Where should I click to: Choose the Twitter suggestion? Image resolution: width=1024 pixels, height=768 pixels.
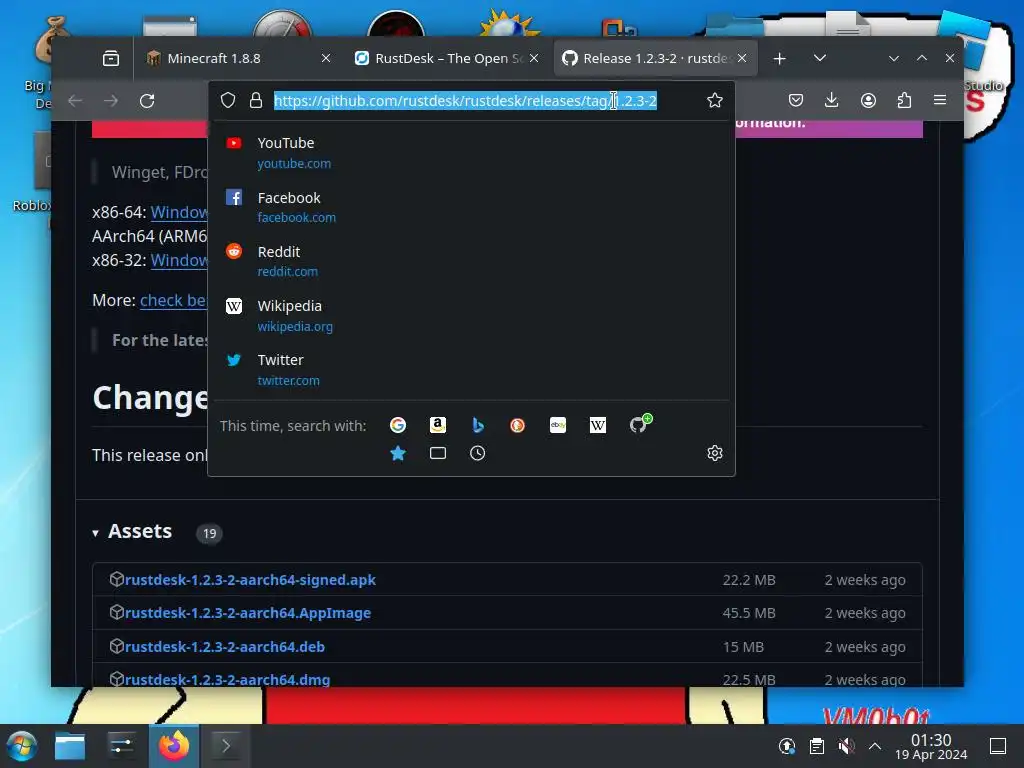click(x=472, y=370)
